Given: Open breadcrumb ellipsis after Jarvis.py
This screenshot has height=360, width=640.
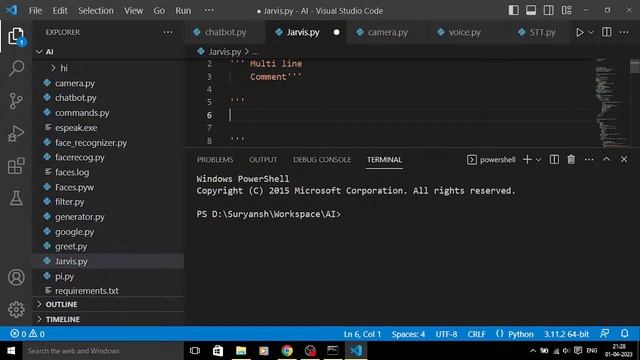Looking at the screenshot, I should 255,52.
